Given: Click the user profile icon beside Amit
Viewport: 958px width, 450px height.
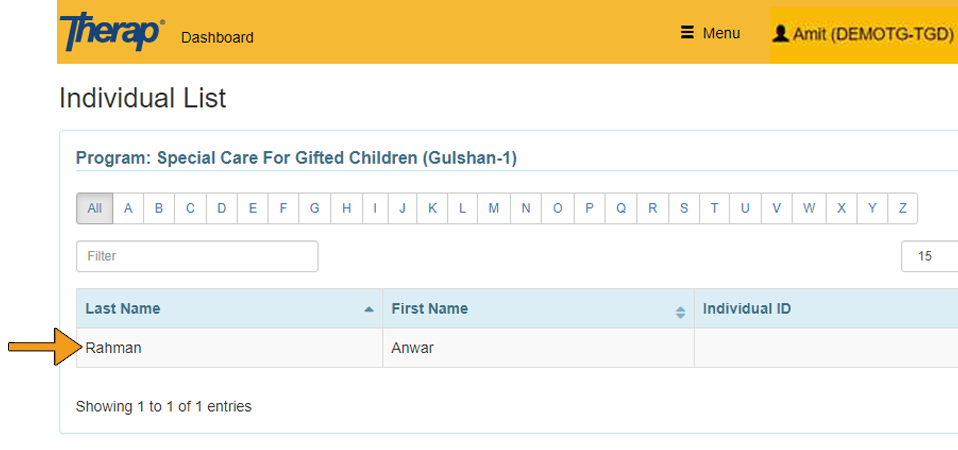Looking at the screenshot, I should click(x=780, y=33).
